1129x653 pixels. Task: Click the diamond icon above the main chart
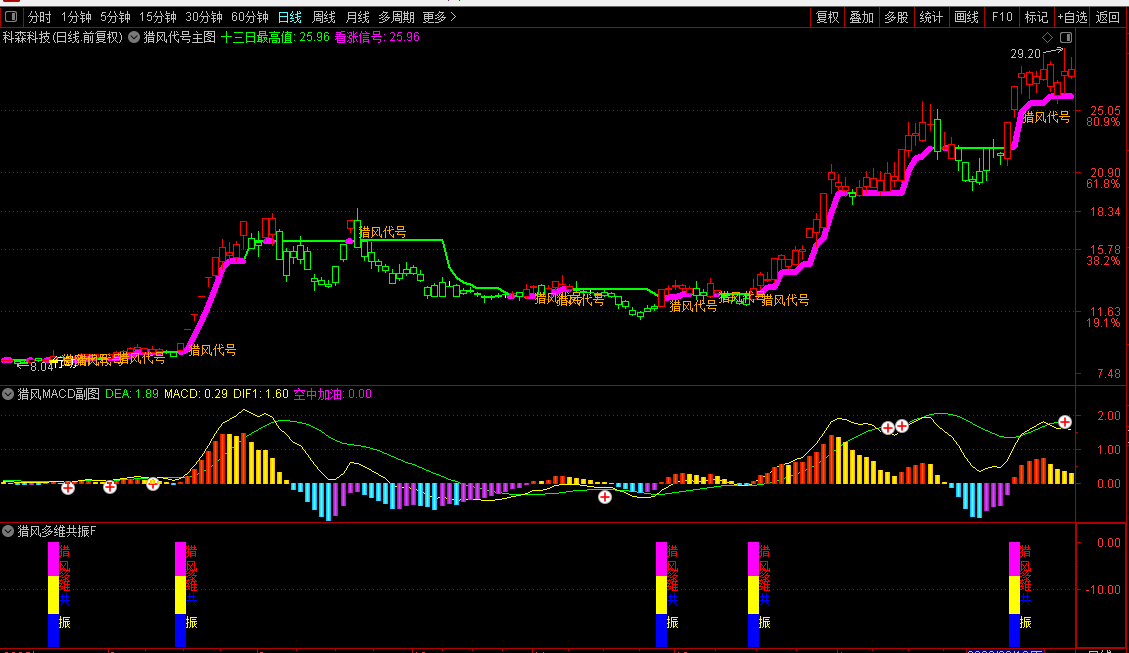(x=1048, y=37)
